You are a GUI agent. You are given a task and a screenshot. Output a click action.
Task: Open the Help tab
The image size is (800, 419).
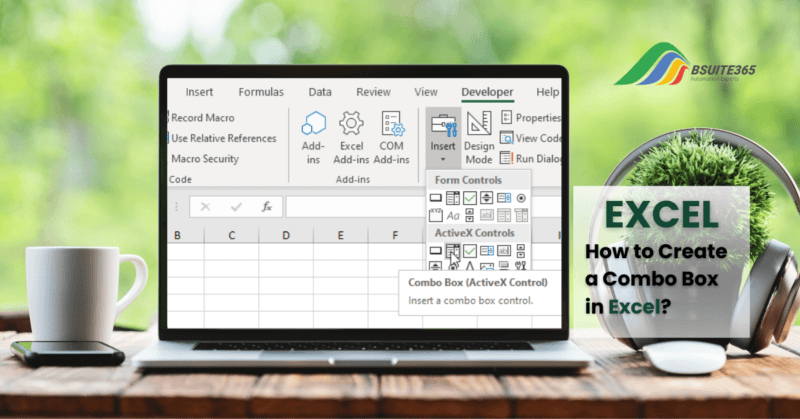click(547, 92)
